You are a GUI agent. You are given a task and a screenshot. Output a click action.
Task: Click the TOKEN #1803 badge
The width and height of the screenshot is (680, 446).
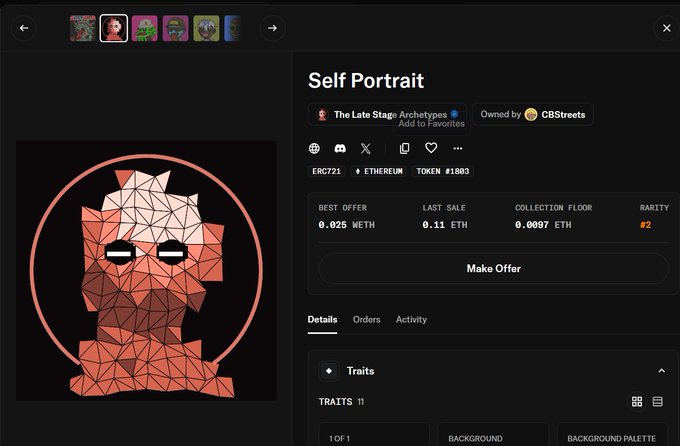tap(443, 171)
